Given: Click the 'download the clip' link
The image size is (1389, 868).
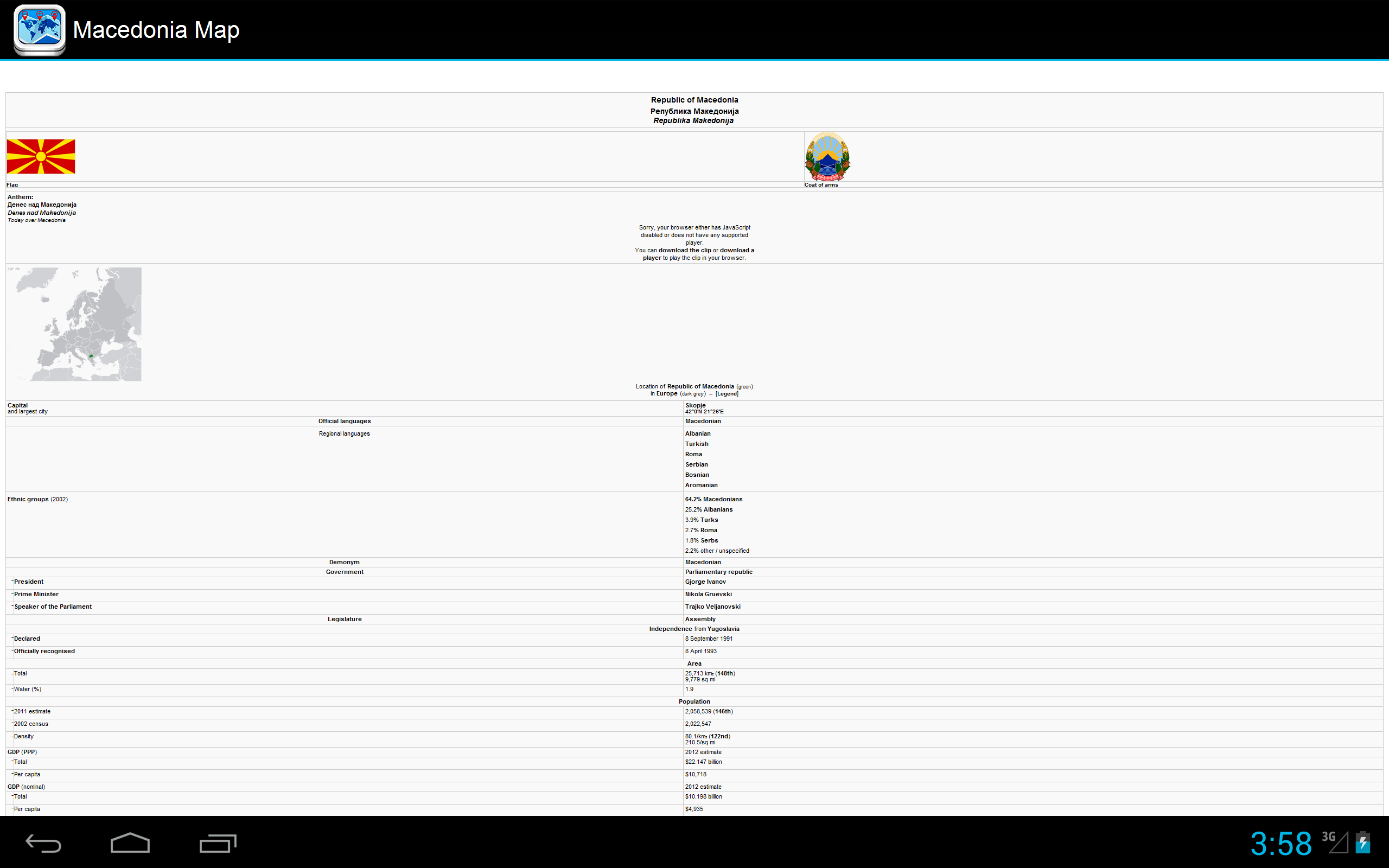Looking at the screenshot, I should click(x=684, y=250).
